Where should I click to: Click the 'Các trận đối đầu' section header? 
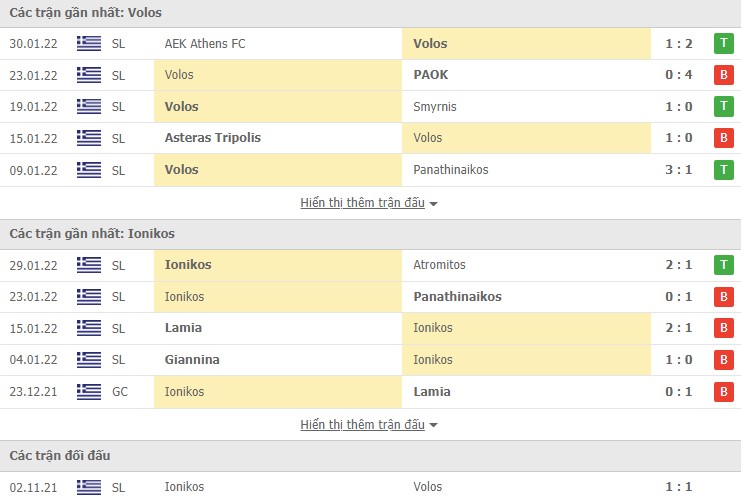60,456
